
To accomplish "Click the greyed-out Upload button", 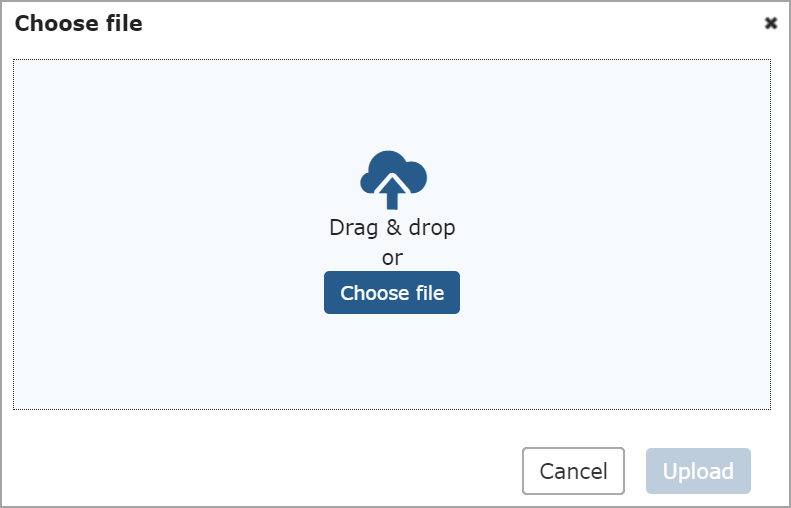I will click(698, 471).
